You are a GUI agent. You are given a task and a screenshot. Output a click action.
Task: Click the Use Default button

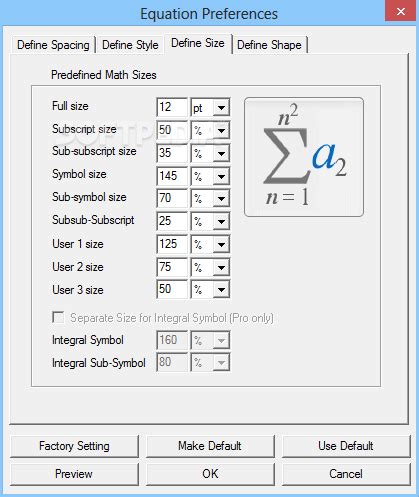(346, 446)
